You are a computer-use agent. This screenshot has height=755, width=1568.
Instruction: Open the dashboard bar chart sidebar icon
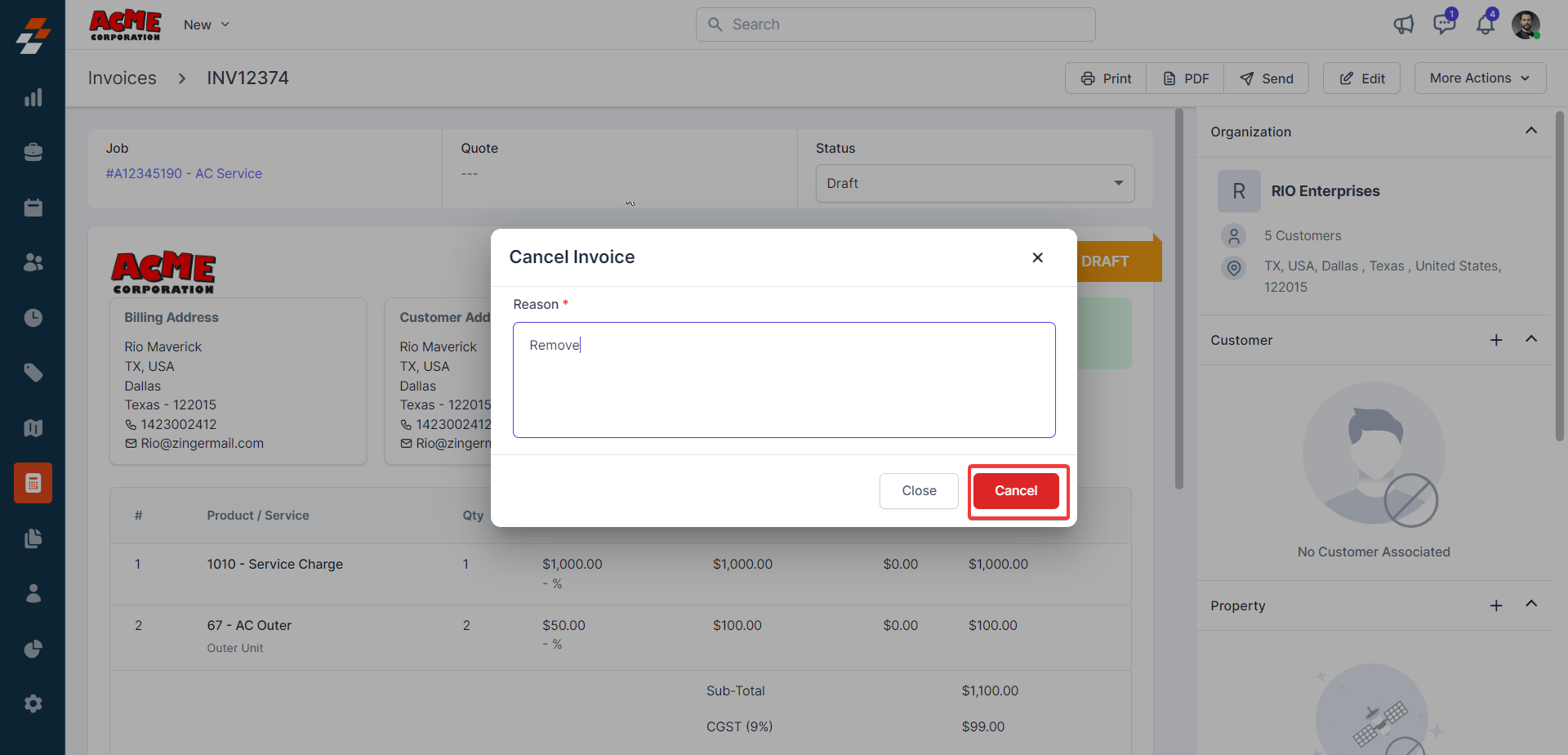click(x=33, y=98)
